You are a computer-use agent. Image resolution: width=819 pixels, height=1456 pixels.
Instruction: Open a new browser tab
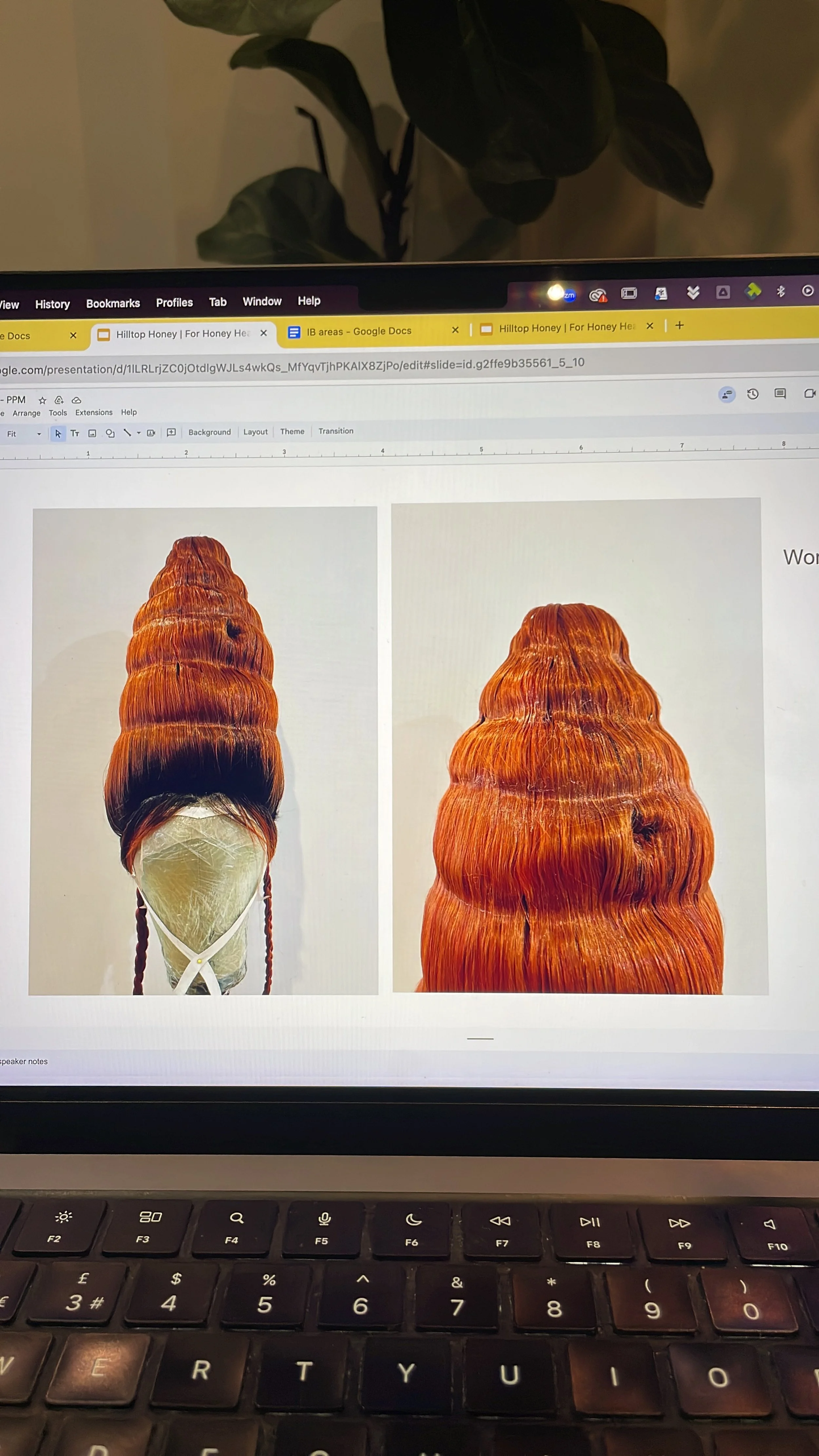[x=679, y=326]
